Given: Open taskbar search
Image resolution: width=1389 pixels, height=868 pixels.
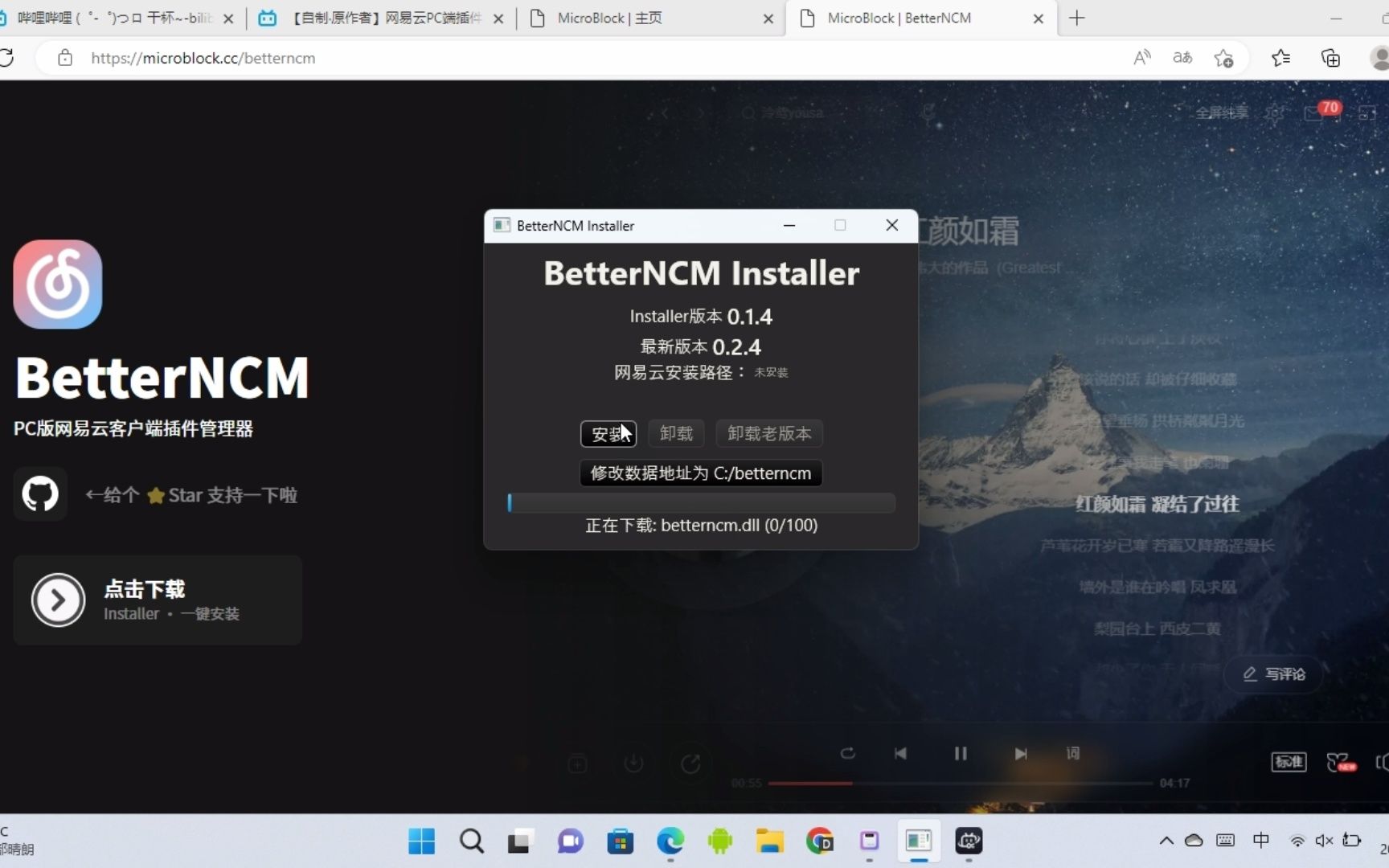Looking at the screenshot, I should point(471,841).
